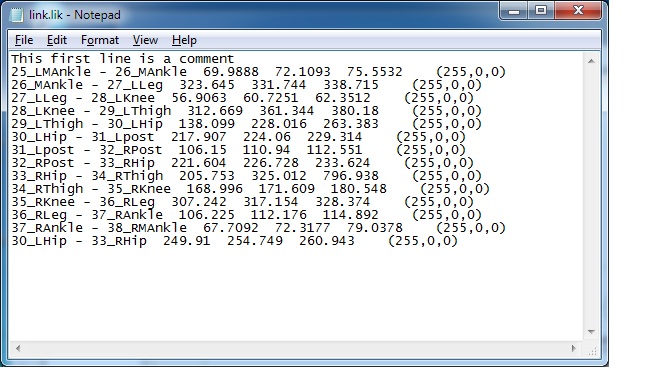Click on '32_RPost' in the 31_Lpost row
Image resolution: width=652 pixels, height=384 pixels.
pyautogui.click(x=131, y=150)
